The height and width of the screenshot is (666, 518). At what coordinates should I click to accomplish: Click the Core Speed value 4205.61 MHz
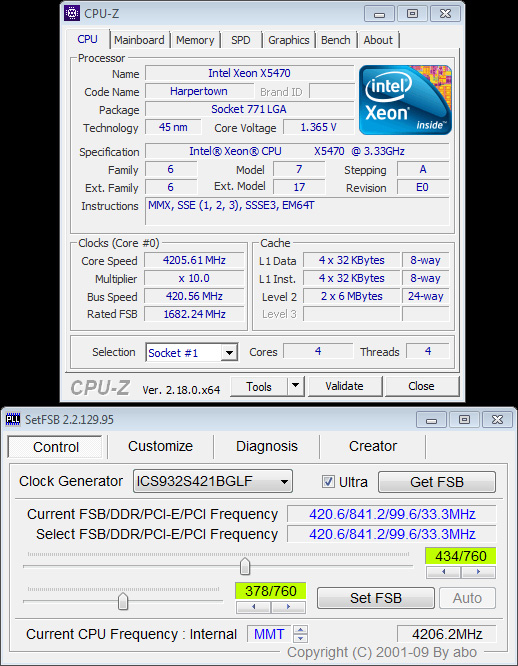pyautogui.click(x=194, y=260)
